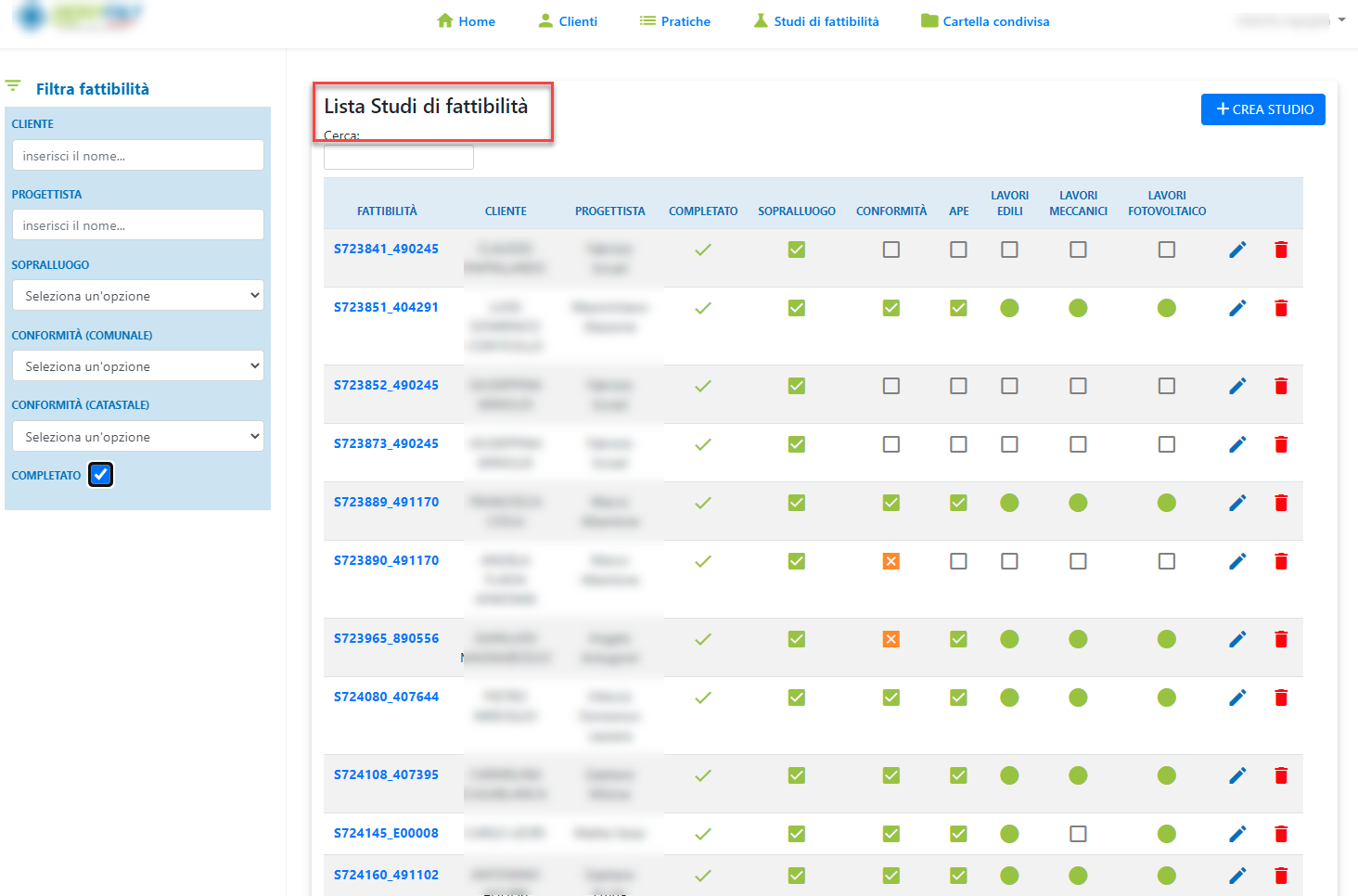Edit study S723852_490245 with pencil icon

point(1237,386)
